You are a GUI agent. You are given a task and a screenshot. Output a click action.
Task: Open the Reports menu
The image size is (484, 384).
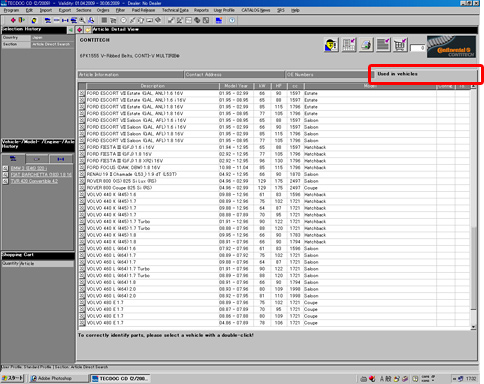(201, 10)
